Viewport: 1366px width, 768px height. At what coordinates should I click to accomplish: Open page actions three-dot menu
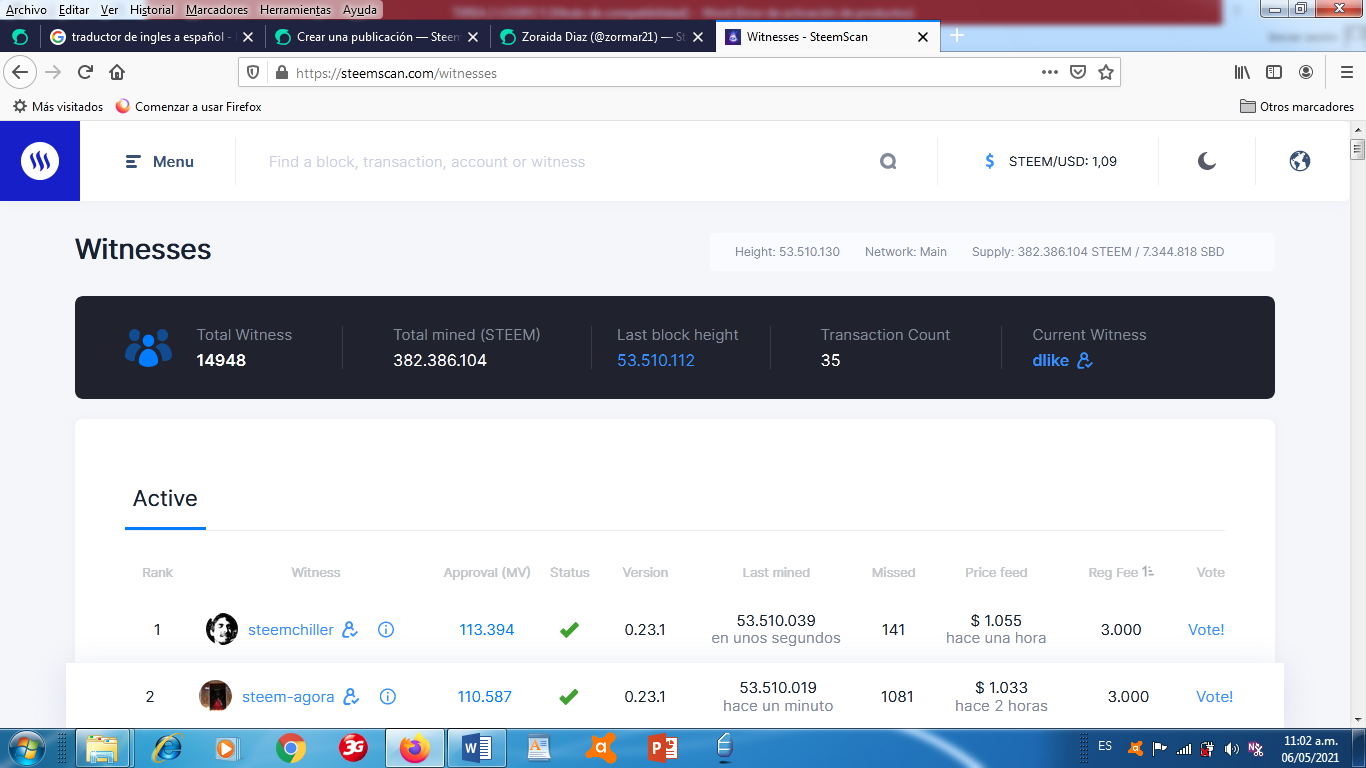tap(1049, 72)
